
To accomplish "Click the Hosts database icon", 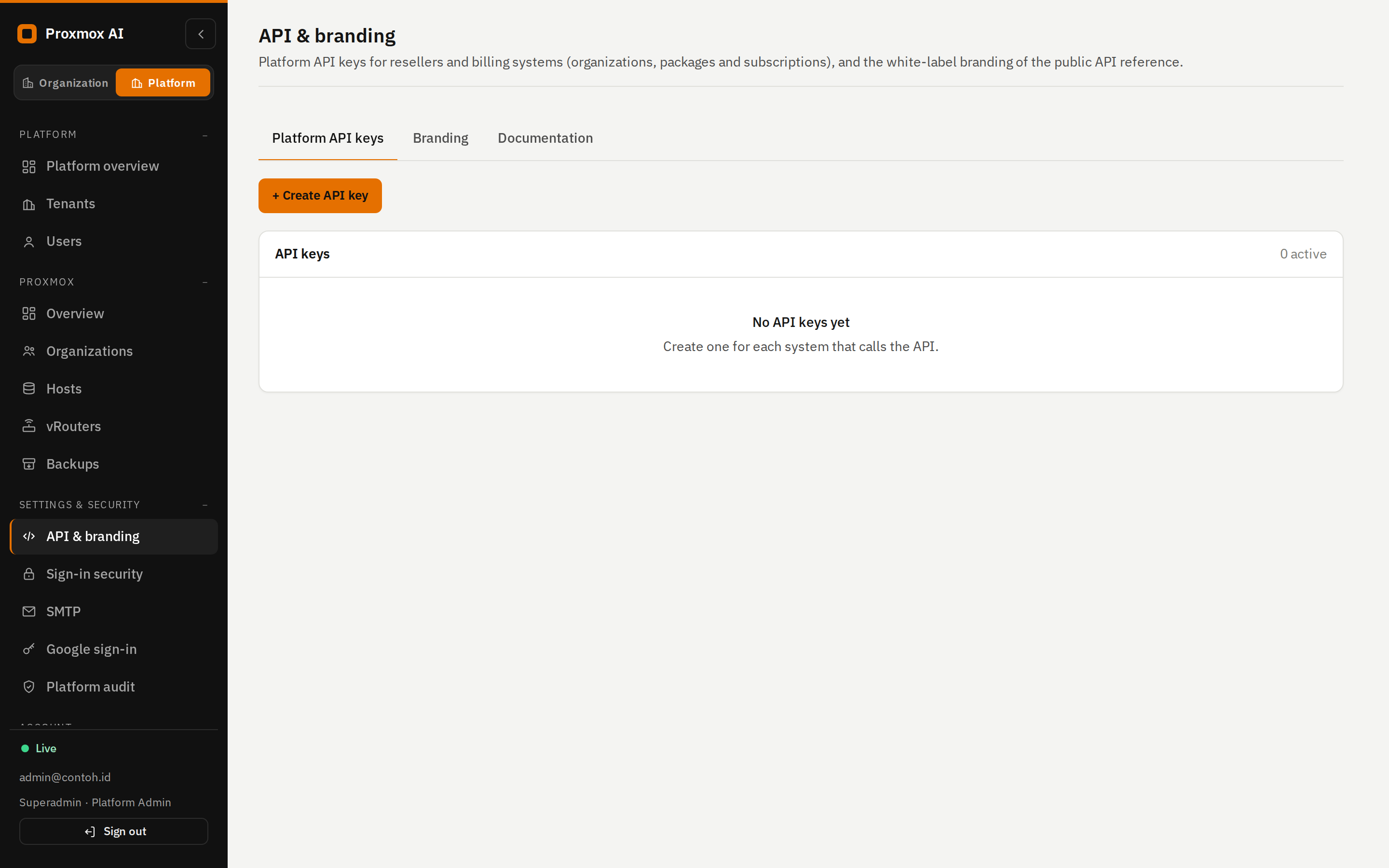I will pyautogui.click(x=29, y=389).
